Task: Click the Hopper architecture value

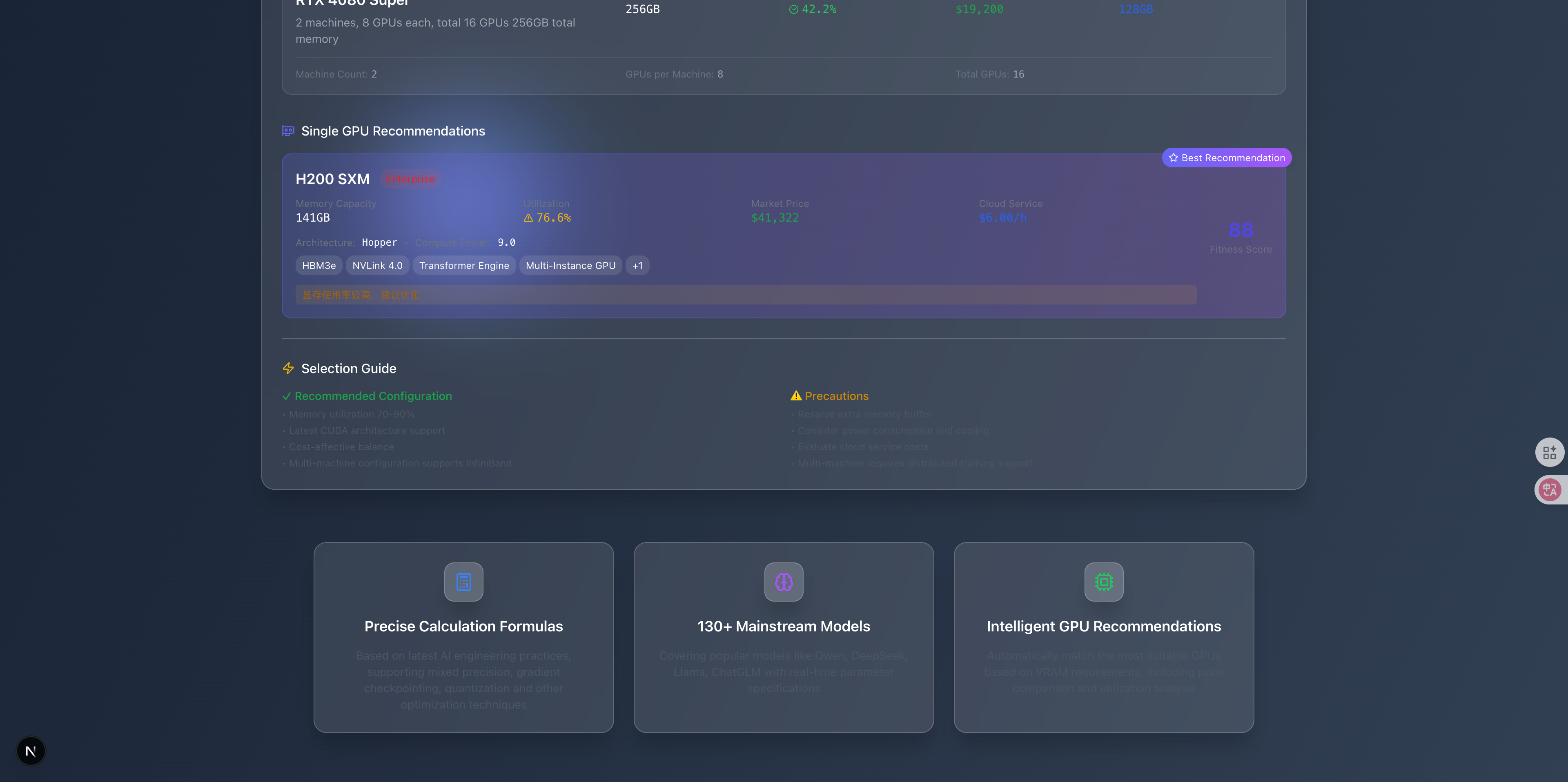Action: pyautogui.click(x=379, y=242)
